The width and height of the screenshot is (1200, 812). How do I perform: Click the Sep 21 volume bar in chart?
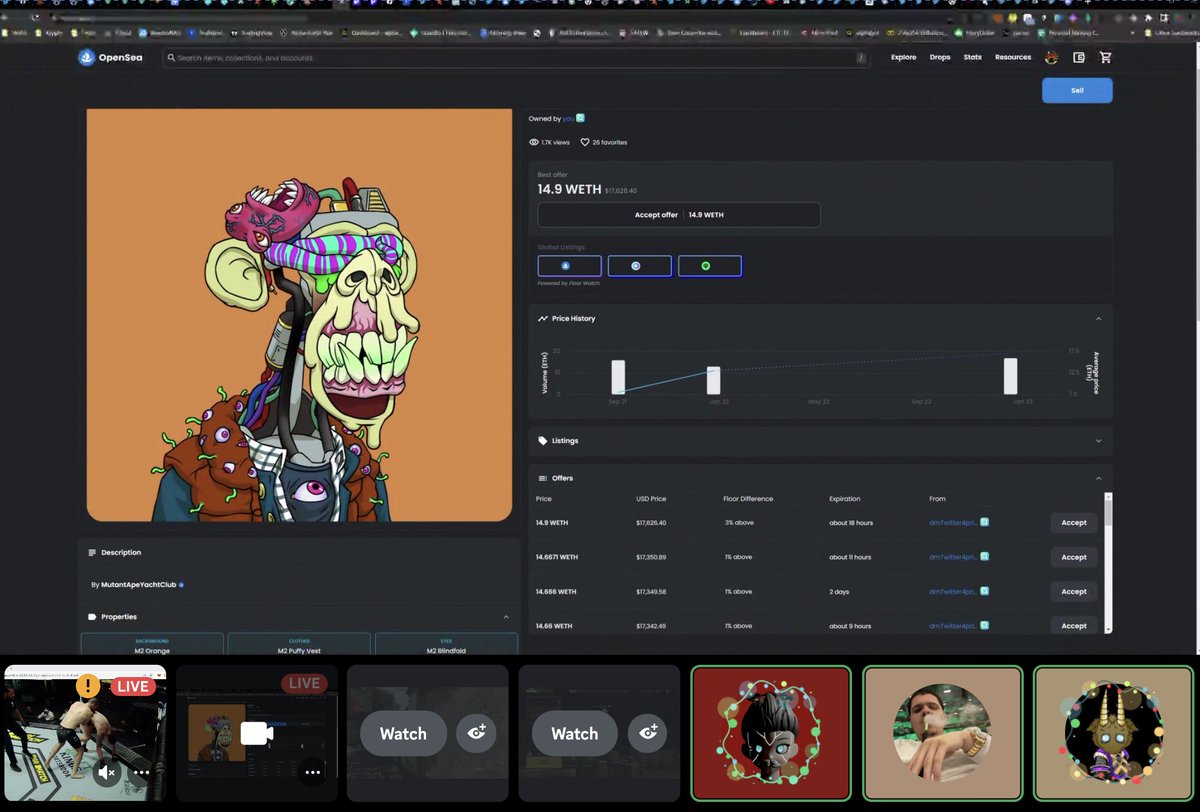tap(618, 377)
